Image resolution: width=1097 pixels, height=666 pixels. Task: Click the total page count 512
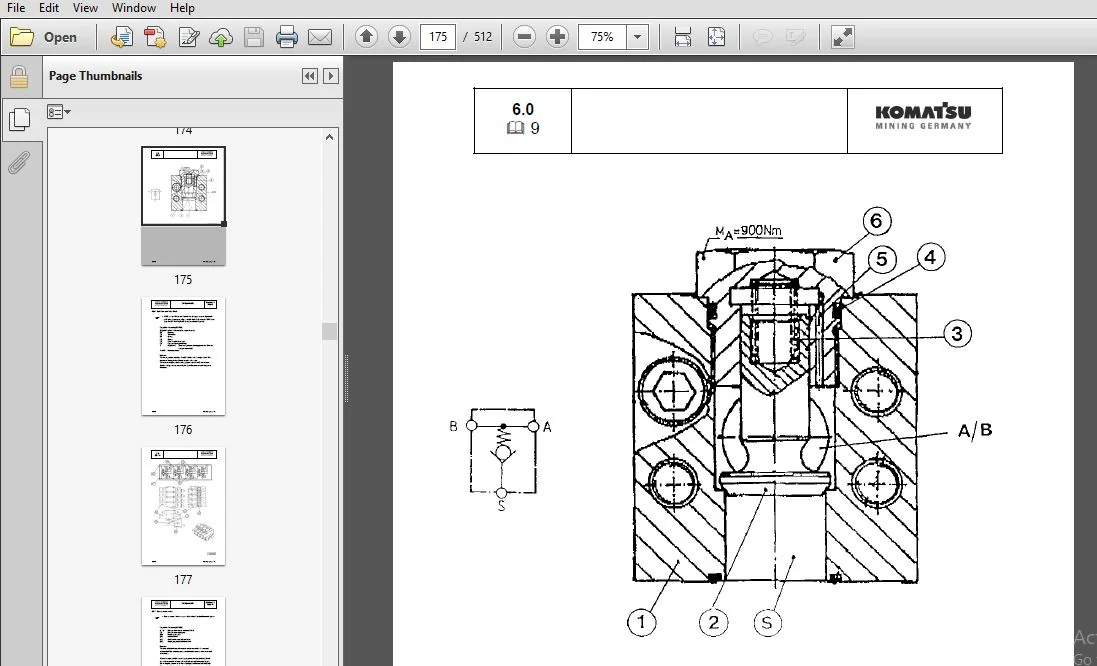(x=483, y=37)
